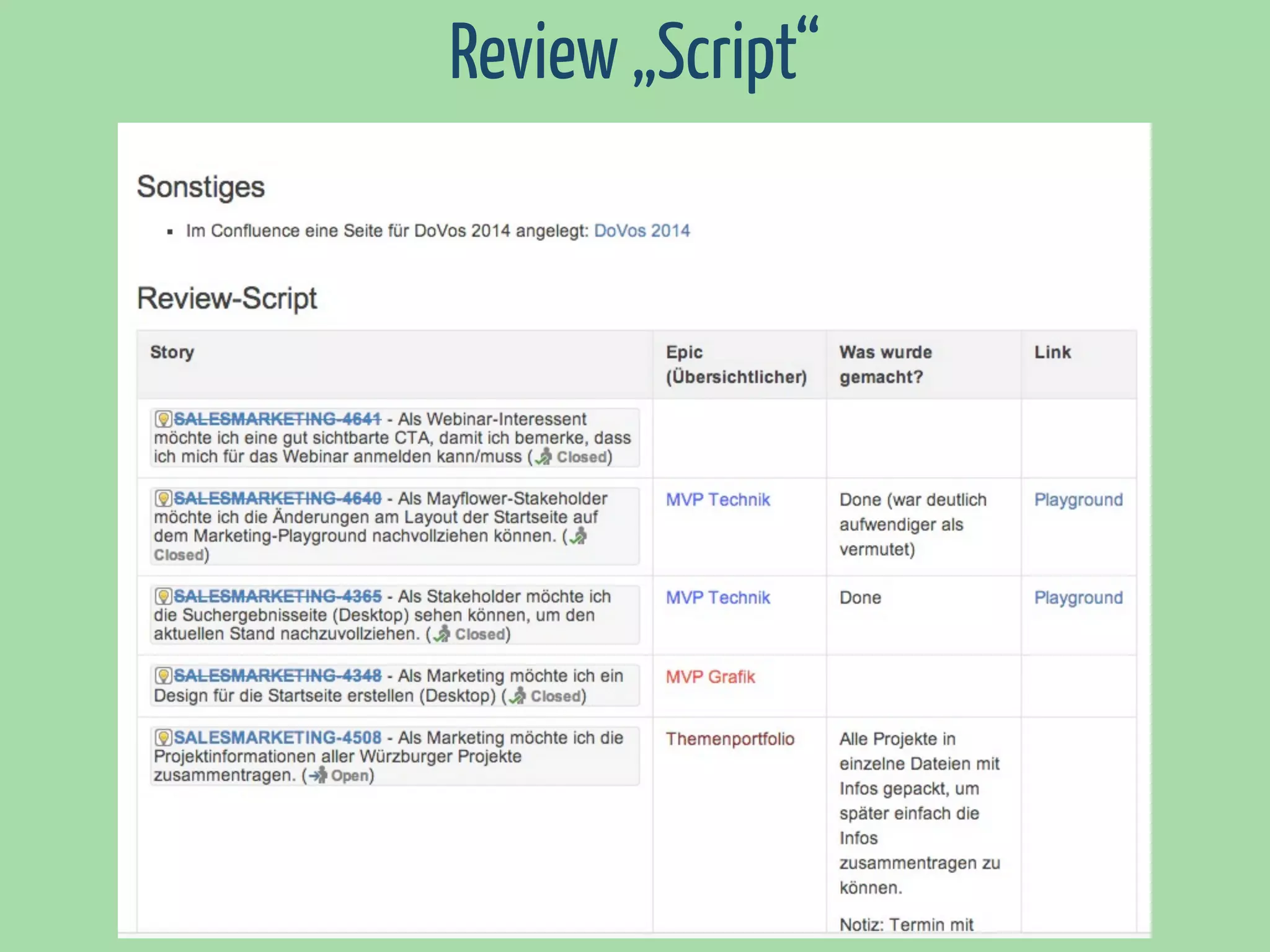Image resolution: width=1270 pixels, height=952 pixels.
Task: Click the lightbulb icon beside SALESMARKETING-4641
Action: coord(163,419)
